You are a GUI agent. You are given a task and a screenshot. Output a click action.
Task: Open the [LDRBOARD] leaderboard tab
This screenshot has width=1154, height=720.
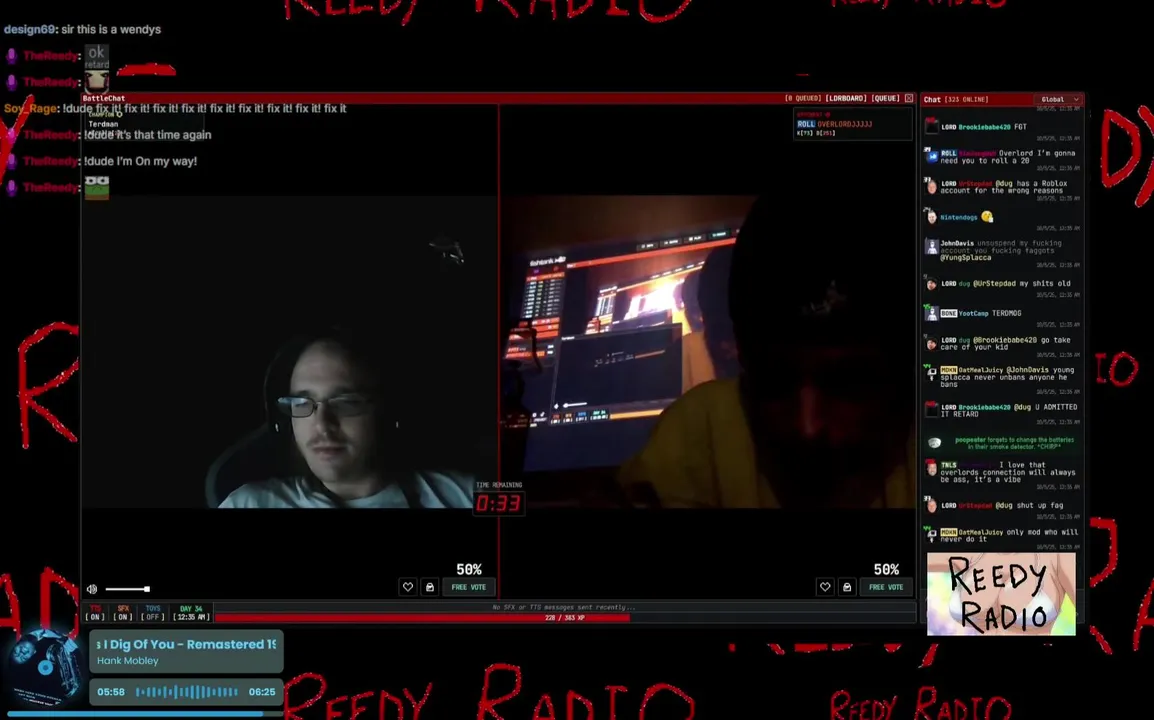[846, 98]
